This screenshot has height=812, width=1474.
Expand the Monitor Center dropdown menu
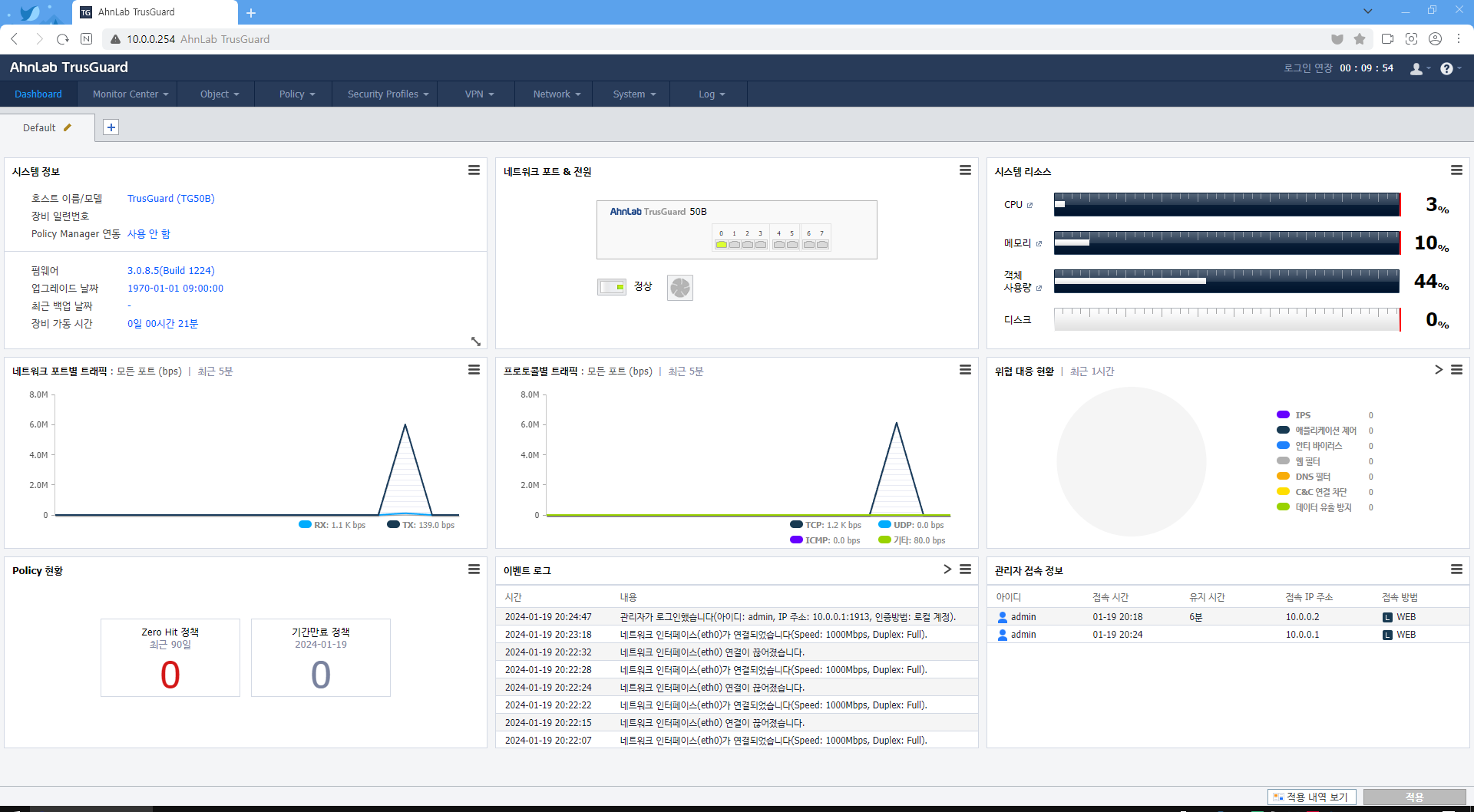(x=130, y=94)
